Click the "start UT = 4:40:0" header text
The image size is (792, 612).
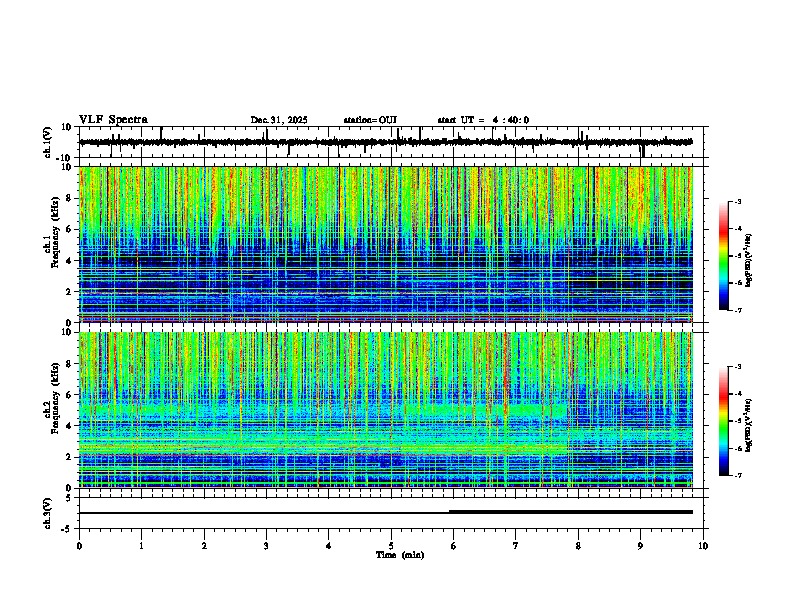(483, 120)
